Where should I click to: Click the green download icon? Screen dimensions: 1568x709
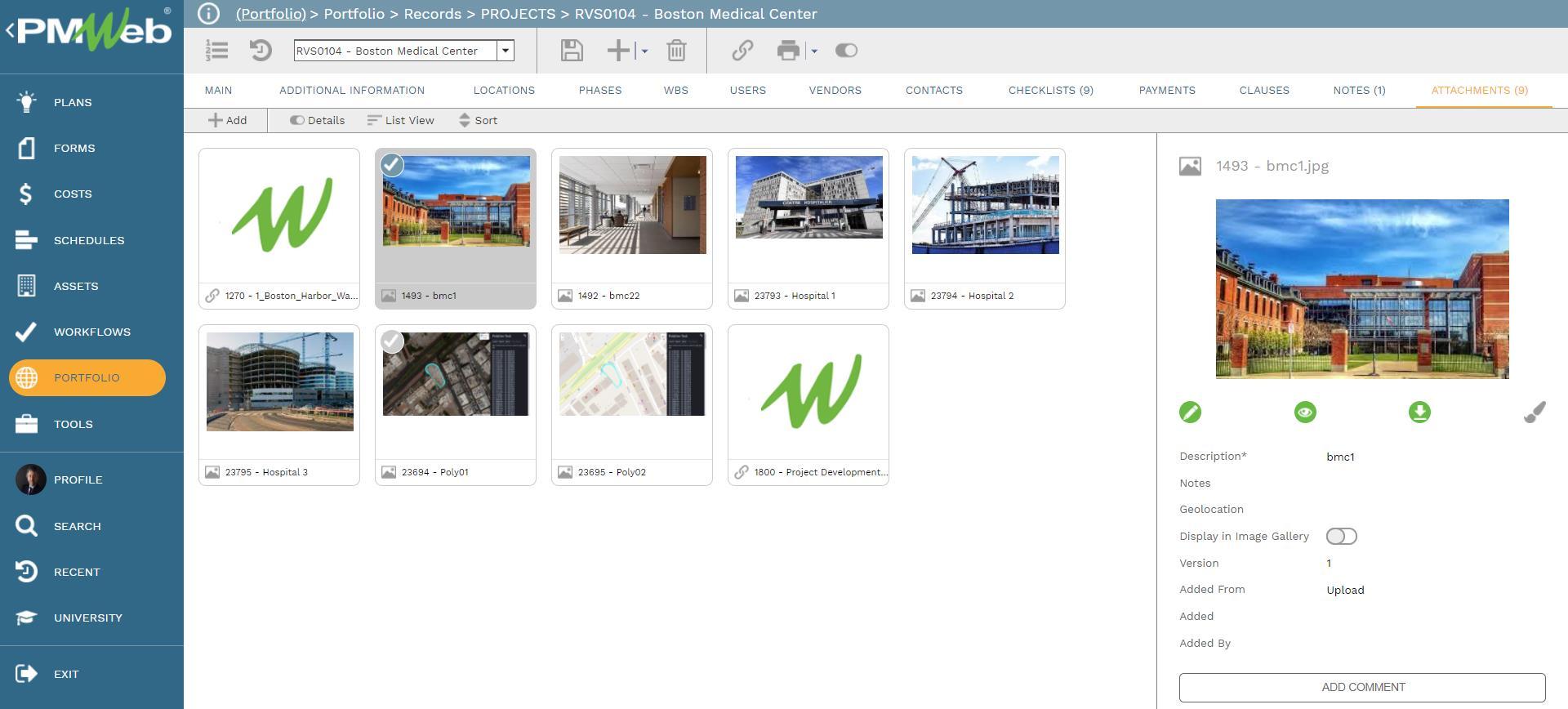click(x=1419, y=412)
